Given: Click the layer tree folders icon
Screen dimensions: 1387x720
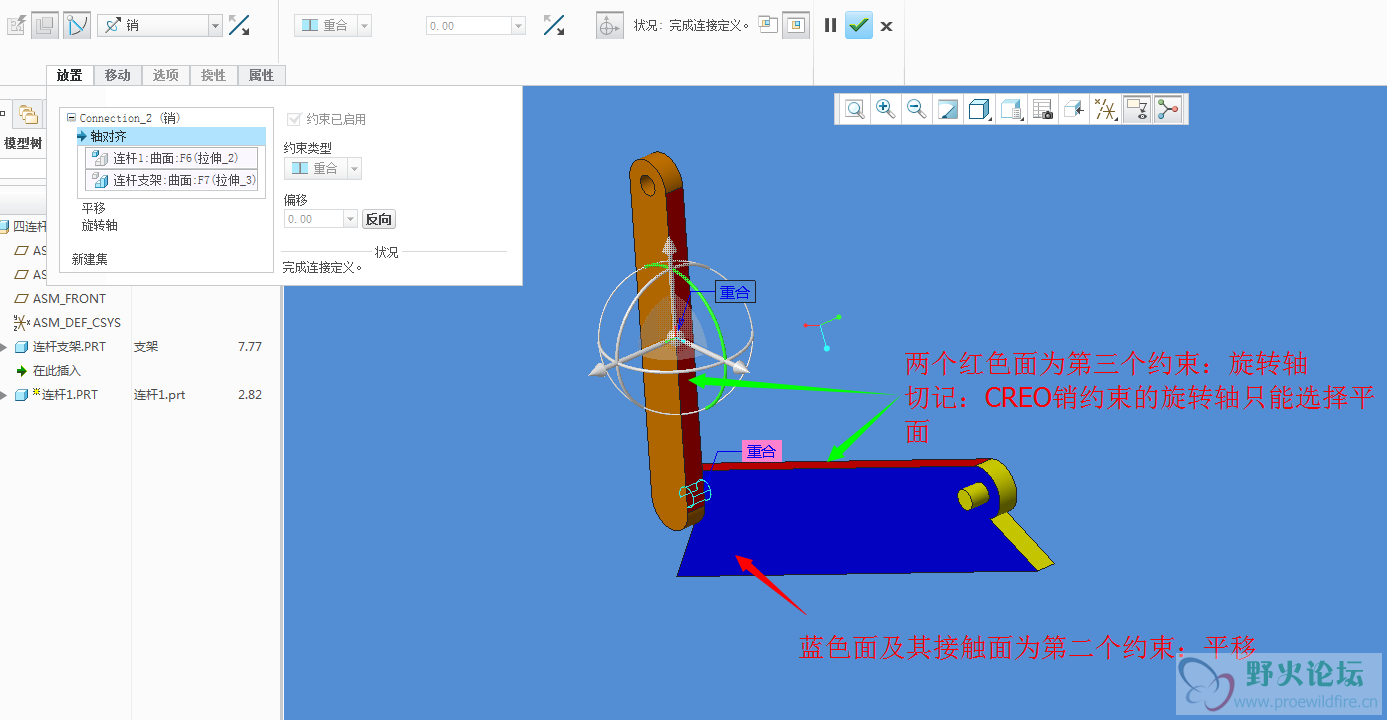Looking at the screenshot, I should click(x=28, y=113).
